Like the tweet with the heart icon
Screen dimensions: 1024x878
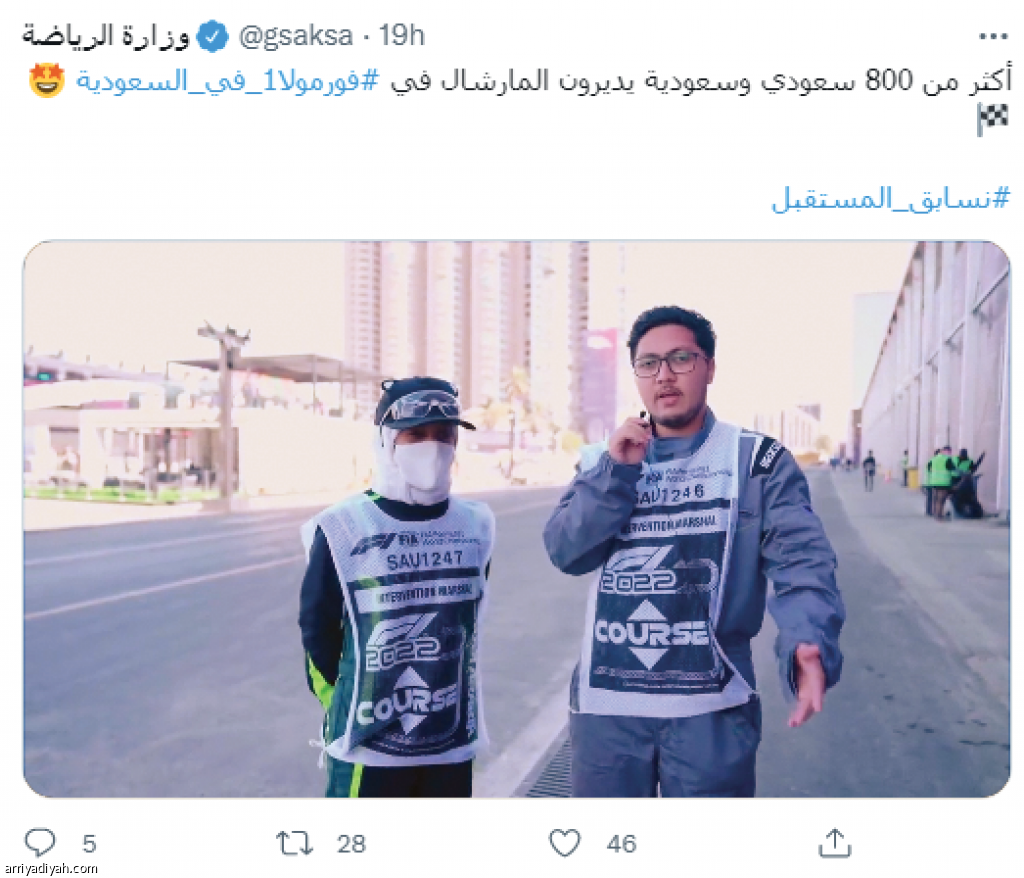click(564, 843)
